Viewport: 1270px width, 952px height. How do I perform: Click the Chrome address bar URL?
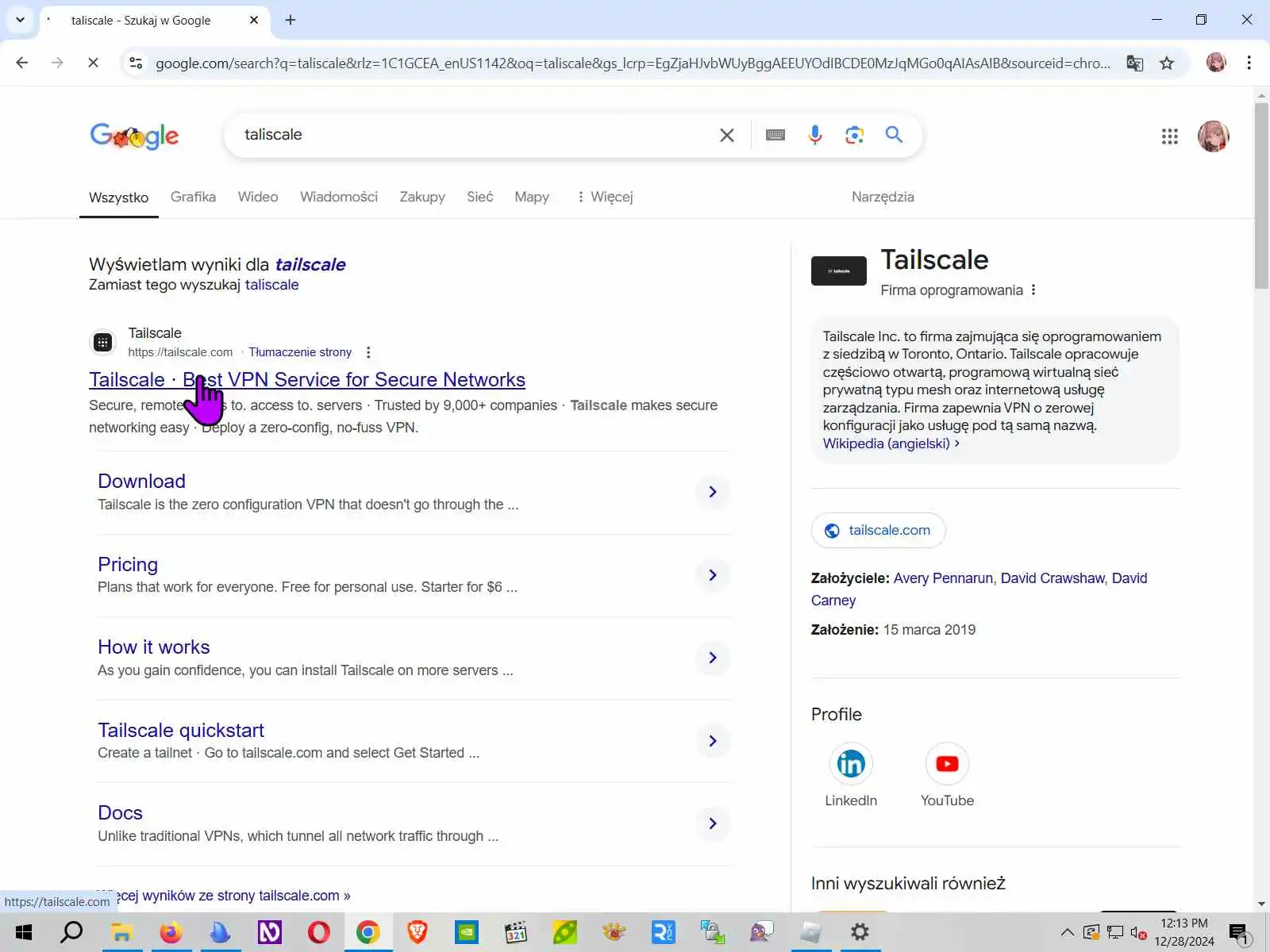pos(633,63)
